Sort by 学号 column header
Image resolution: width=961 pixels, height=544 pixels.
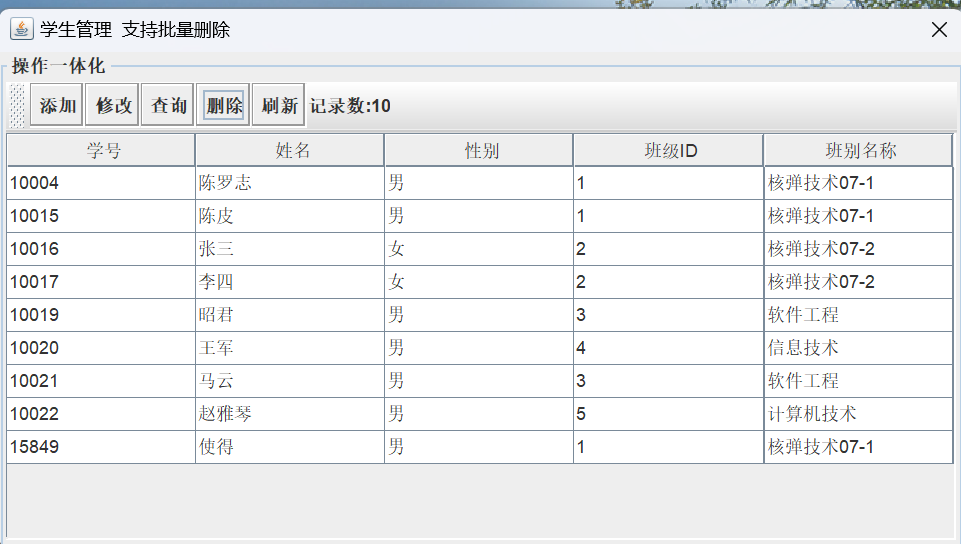[101, 151]
